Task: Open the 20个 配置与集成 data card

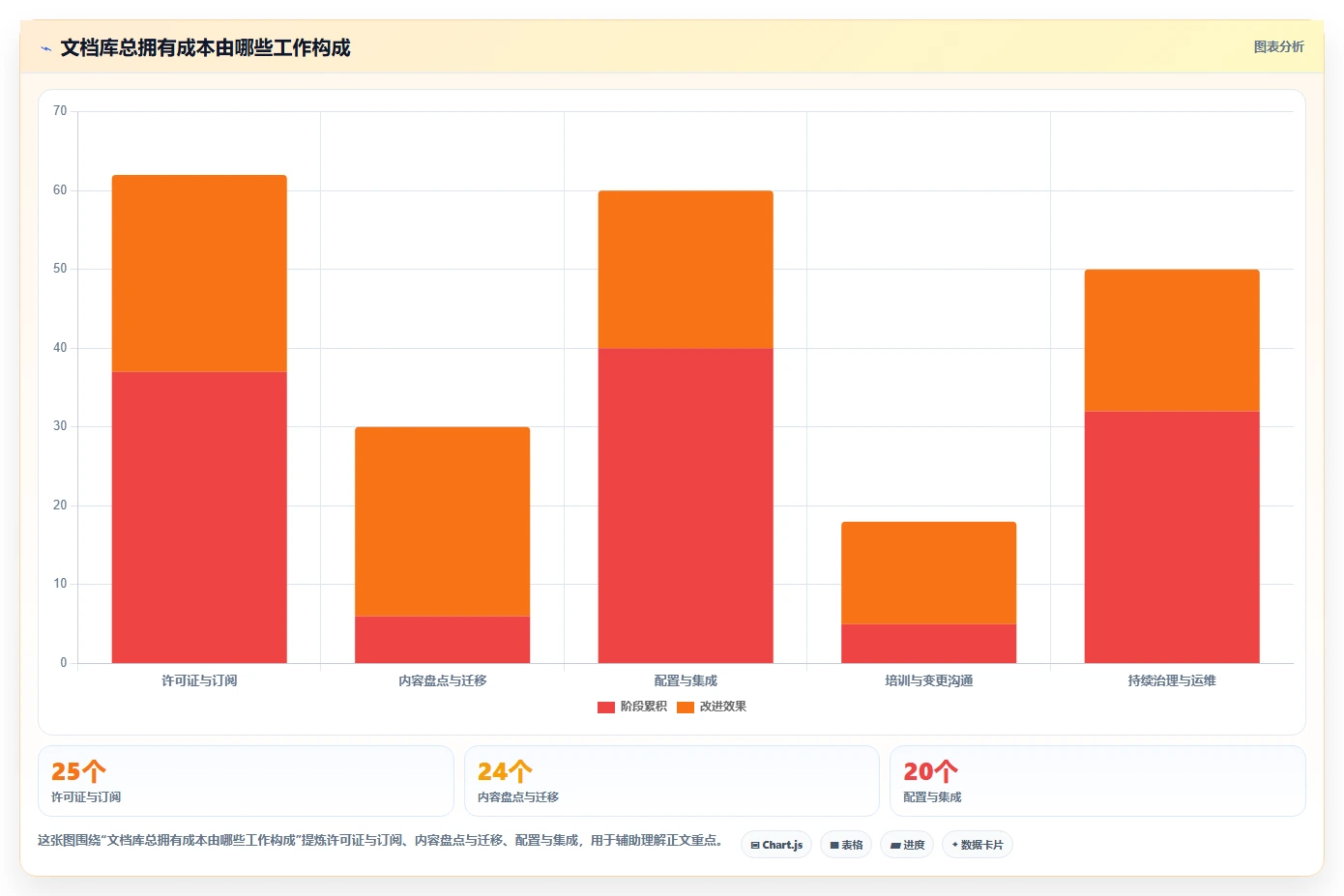Action: click(1097, 781)
